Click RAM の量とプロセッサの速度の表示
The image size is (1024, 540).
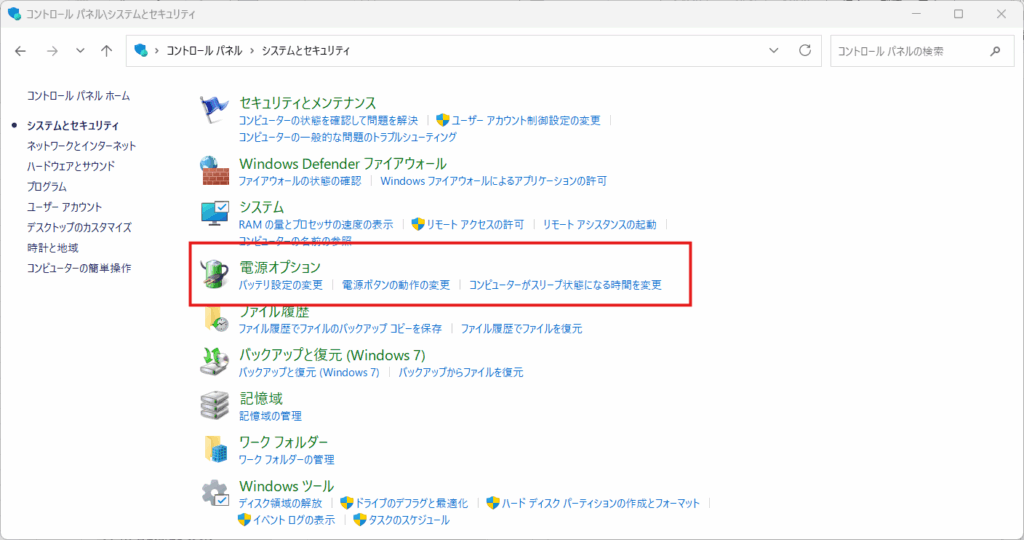(x=316, y=225)
